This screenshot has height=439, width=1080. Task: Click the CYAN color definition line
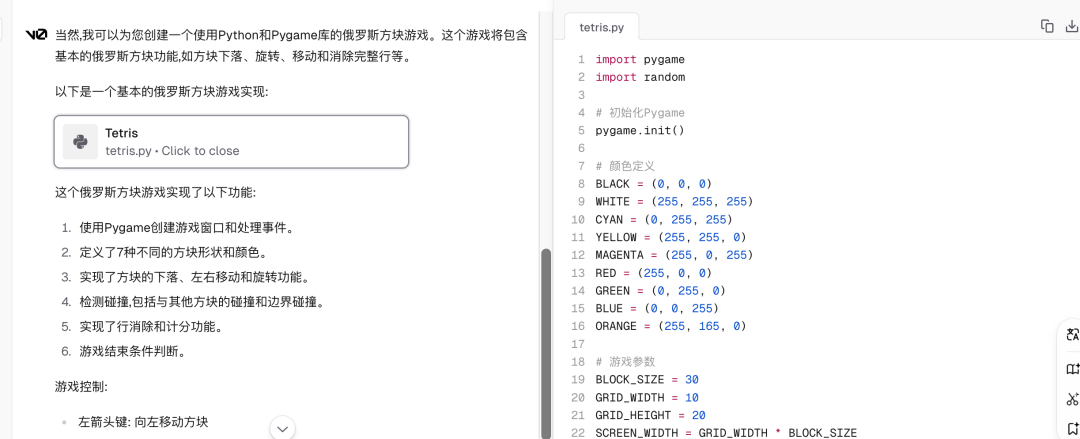click(664, 220)
